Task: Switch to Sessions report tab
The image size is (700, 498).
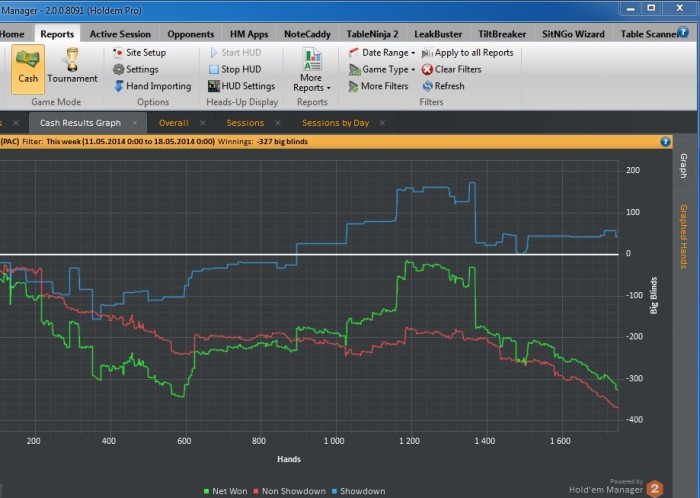Action: tap(245, 123)
